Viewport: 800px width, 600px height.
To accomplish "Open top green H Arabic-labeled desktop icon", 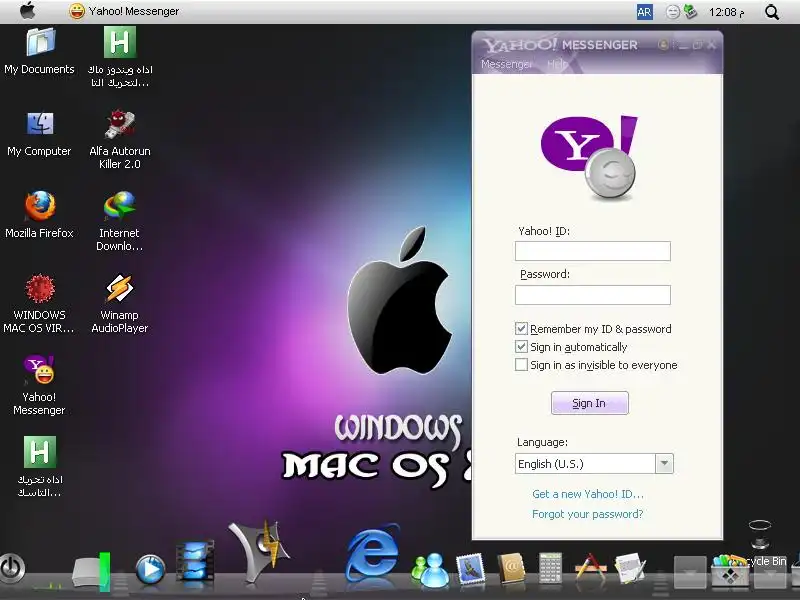I will 120,57.
